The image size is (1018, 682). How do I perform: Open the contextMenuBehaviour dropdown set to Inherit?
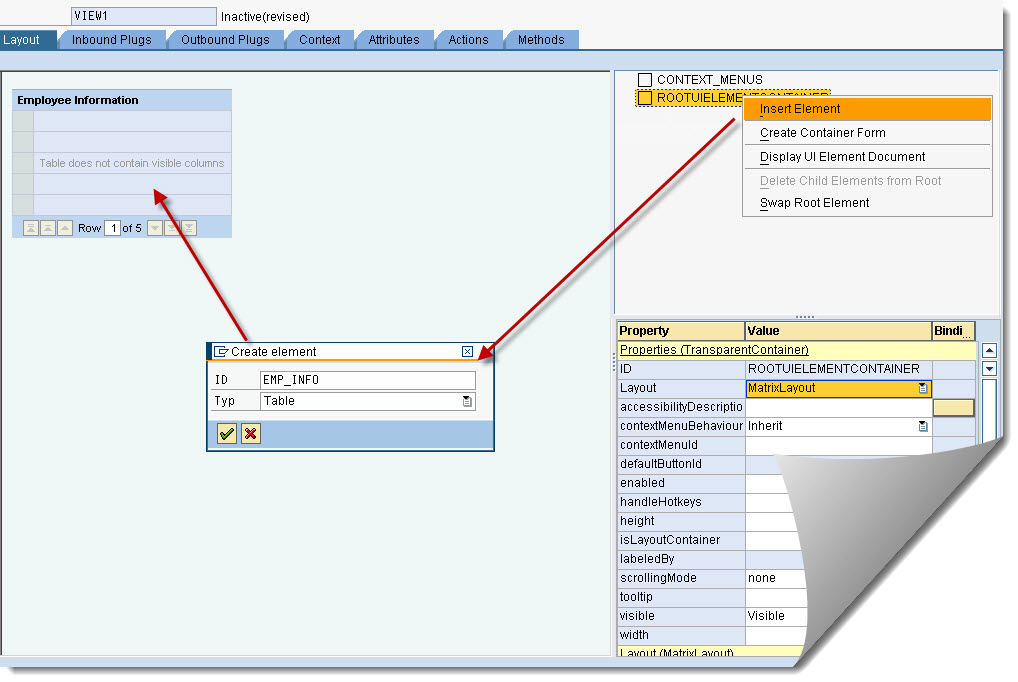[923, 425]
